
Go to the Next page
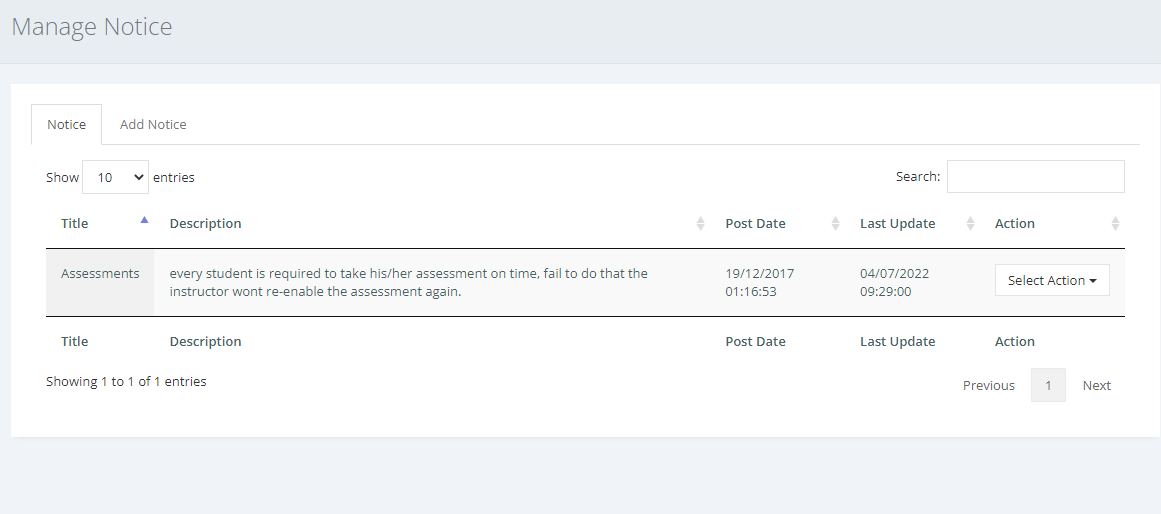click(1097, 385)
